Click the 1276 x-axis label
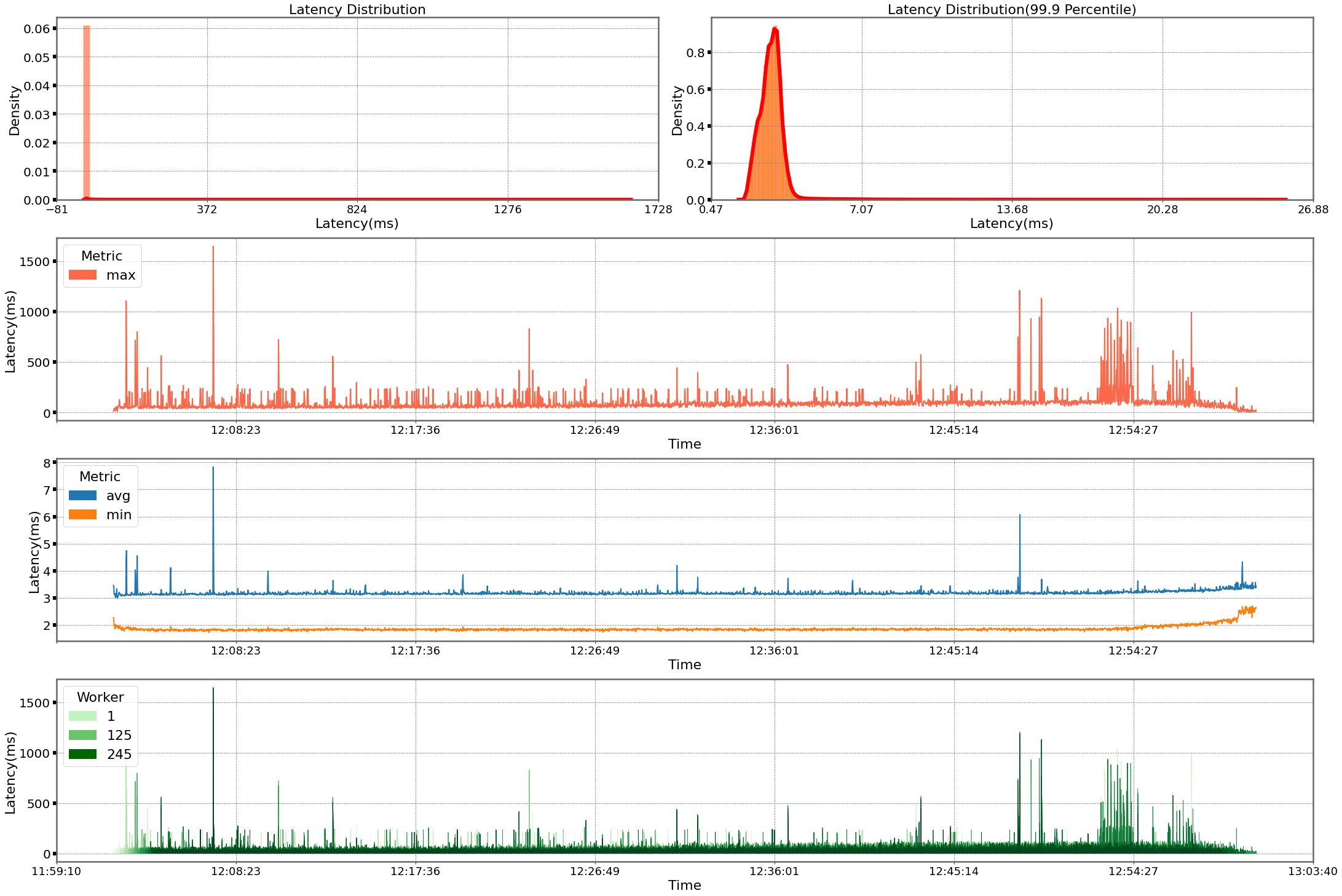The width and height of the screenshot is (1342, 896). 507,210
